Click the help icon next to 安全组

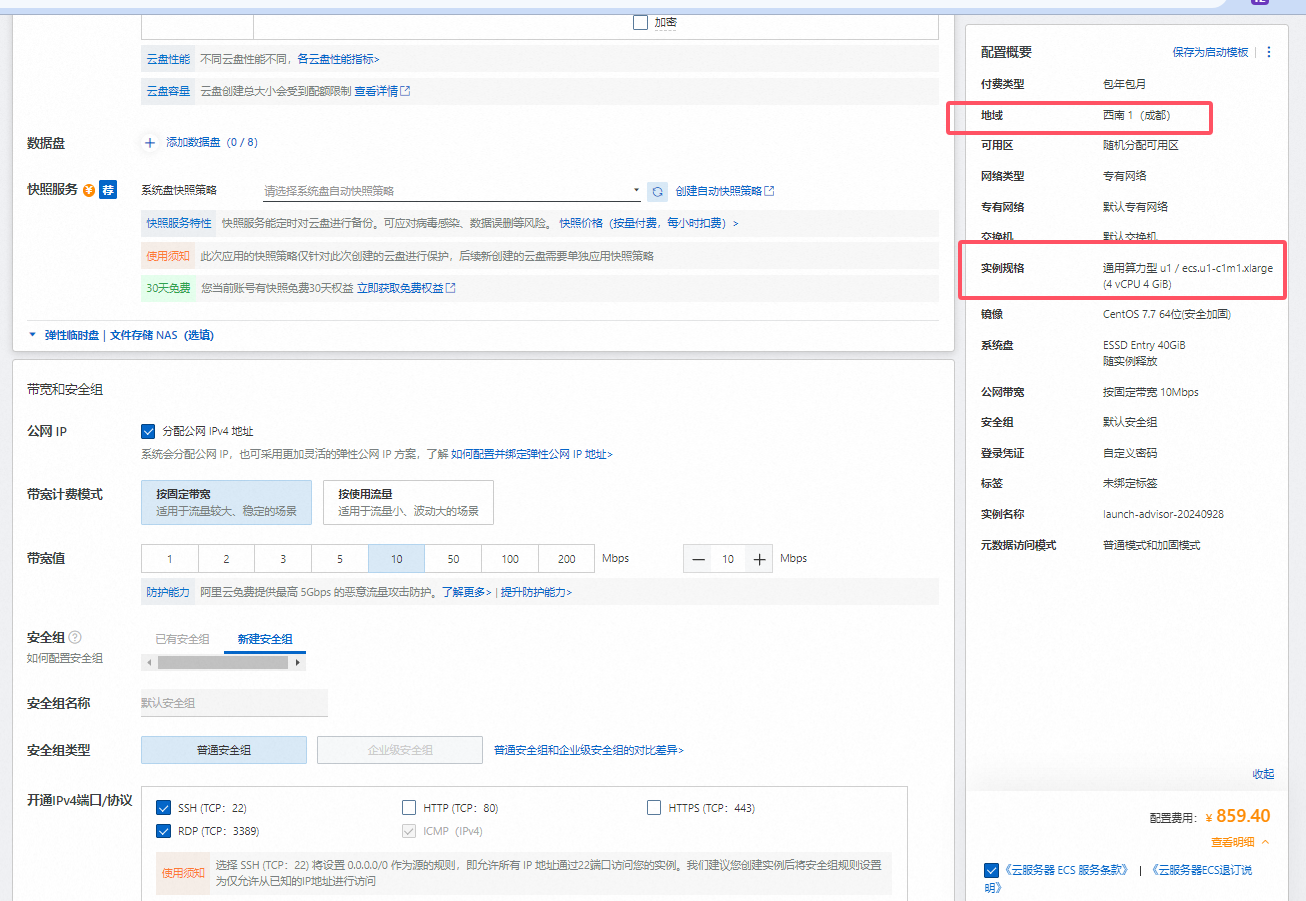75,637
